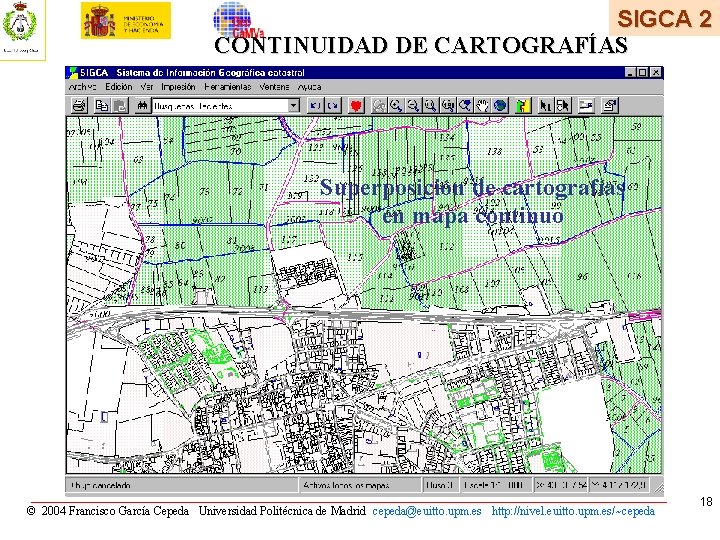This screenshot has height=540, width=720.
Task: Open the Ayuda menu
Action: coord(309,87)
